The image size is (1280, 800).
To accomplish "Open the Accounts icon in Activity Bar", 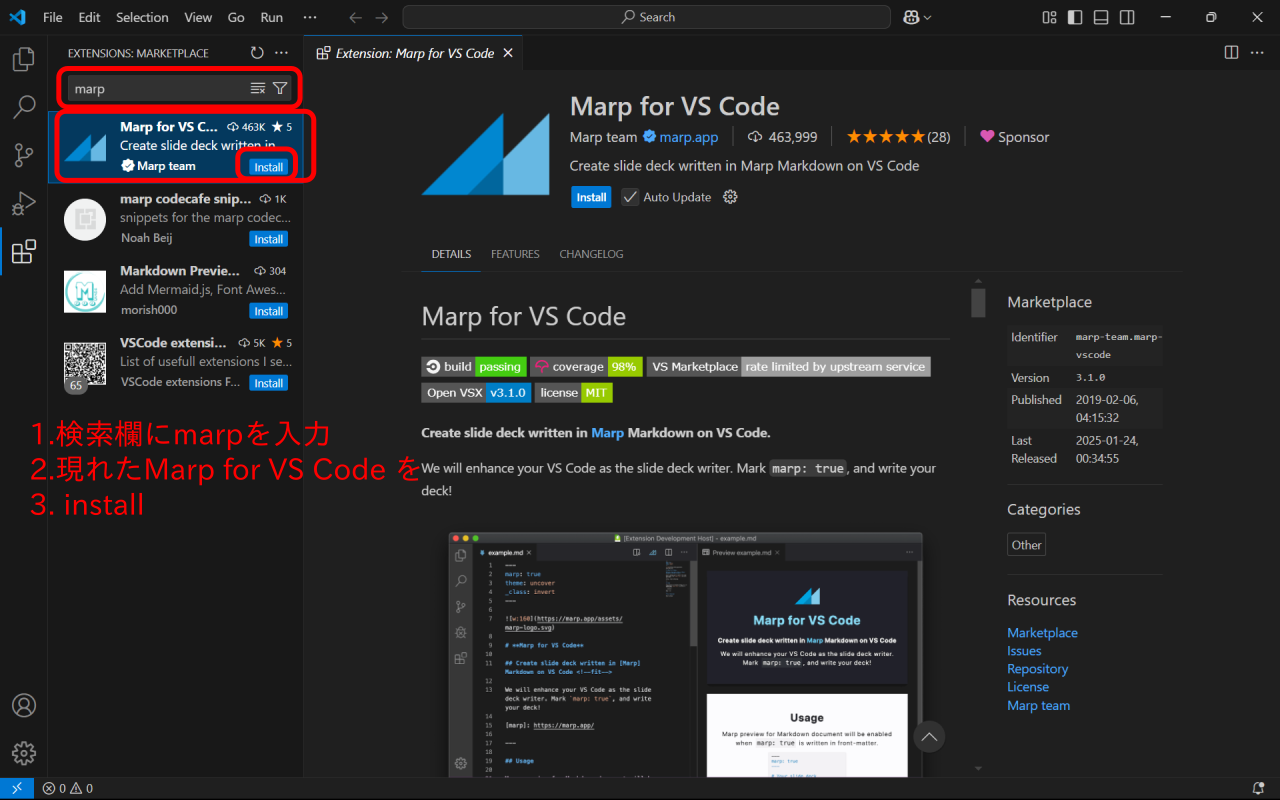I will point(24,705).
